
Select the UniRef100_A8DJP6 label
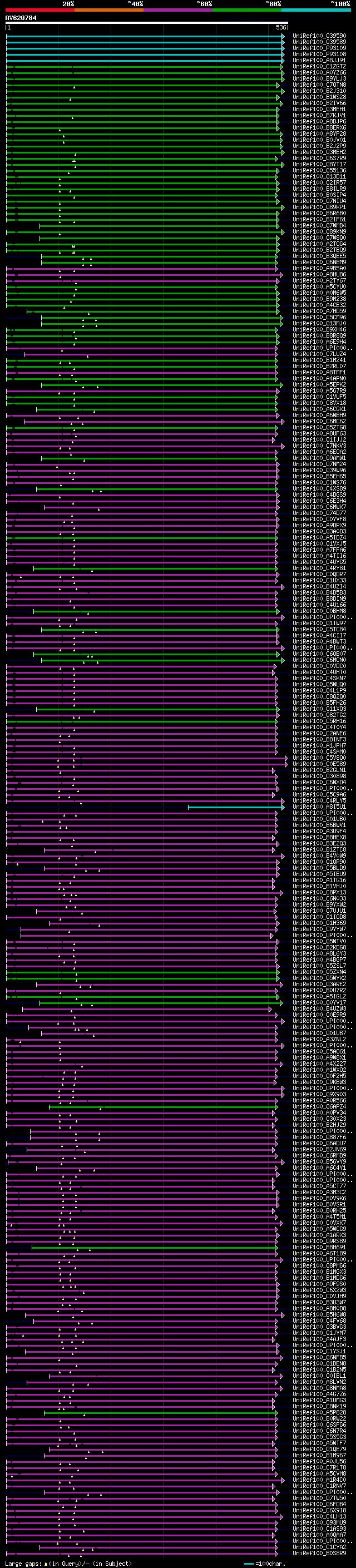pyautogui.click(x=319, y=122)
